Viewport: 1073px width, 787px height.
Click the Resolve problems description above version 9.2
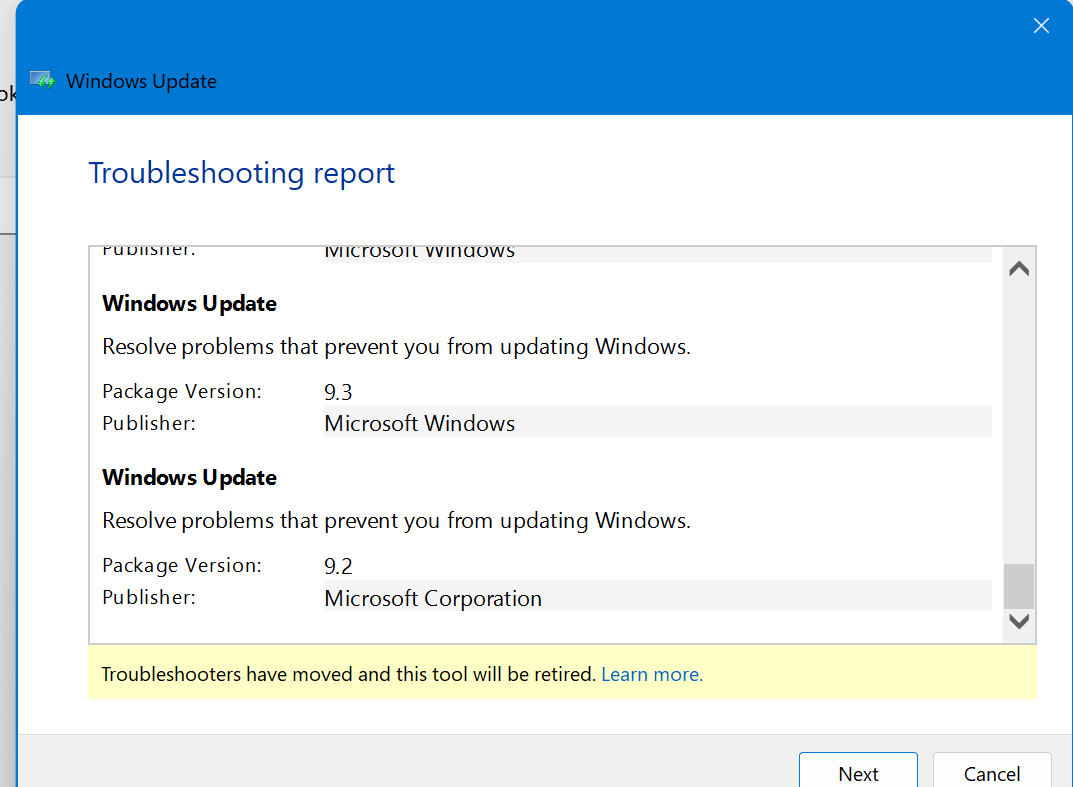click(x=396, y=521)
